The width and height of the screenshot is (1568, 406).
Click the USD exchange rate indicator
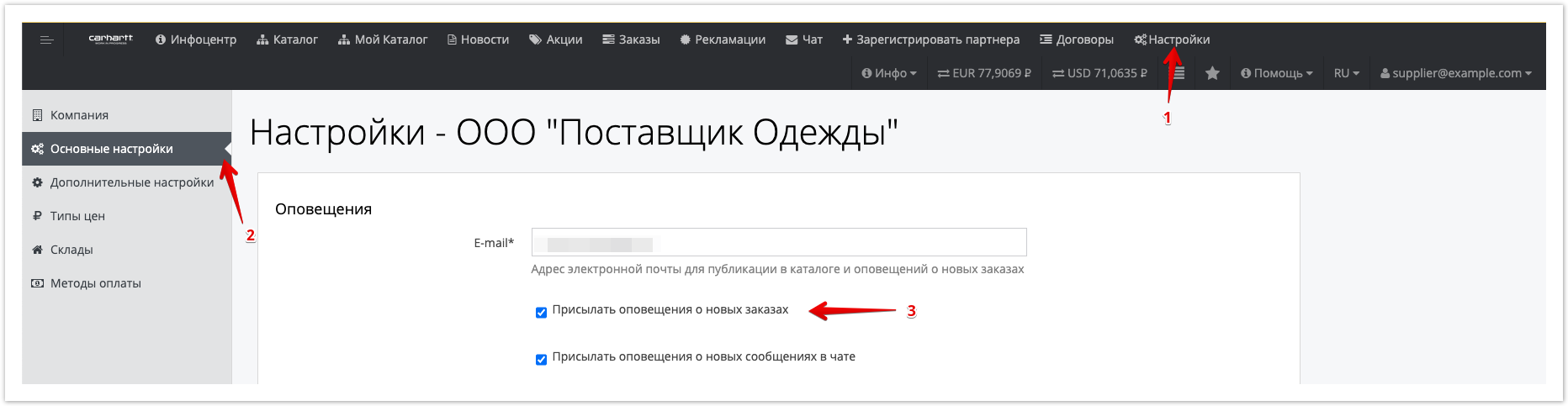1099,73
